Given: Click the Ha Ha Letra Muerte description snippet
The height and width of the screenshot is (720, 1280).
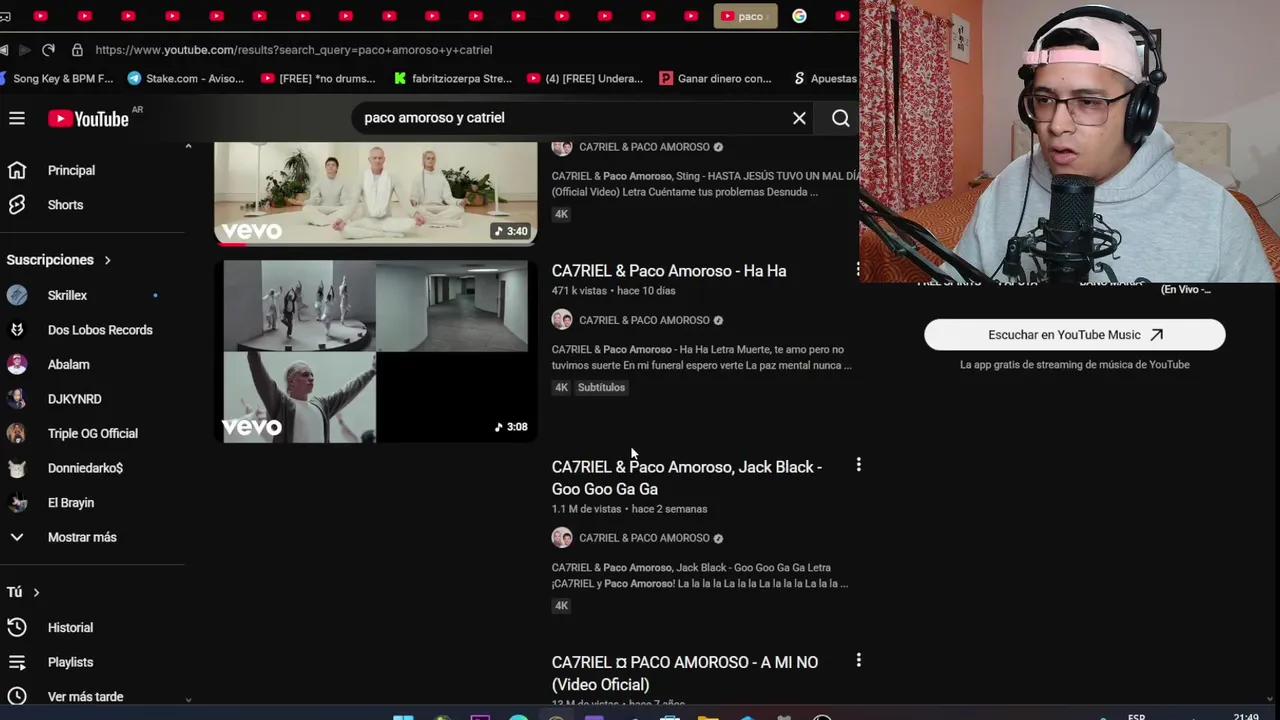Looking at the screenshot, I should (x=702, y=358).
